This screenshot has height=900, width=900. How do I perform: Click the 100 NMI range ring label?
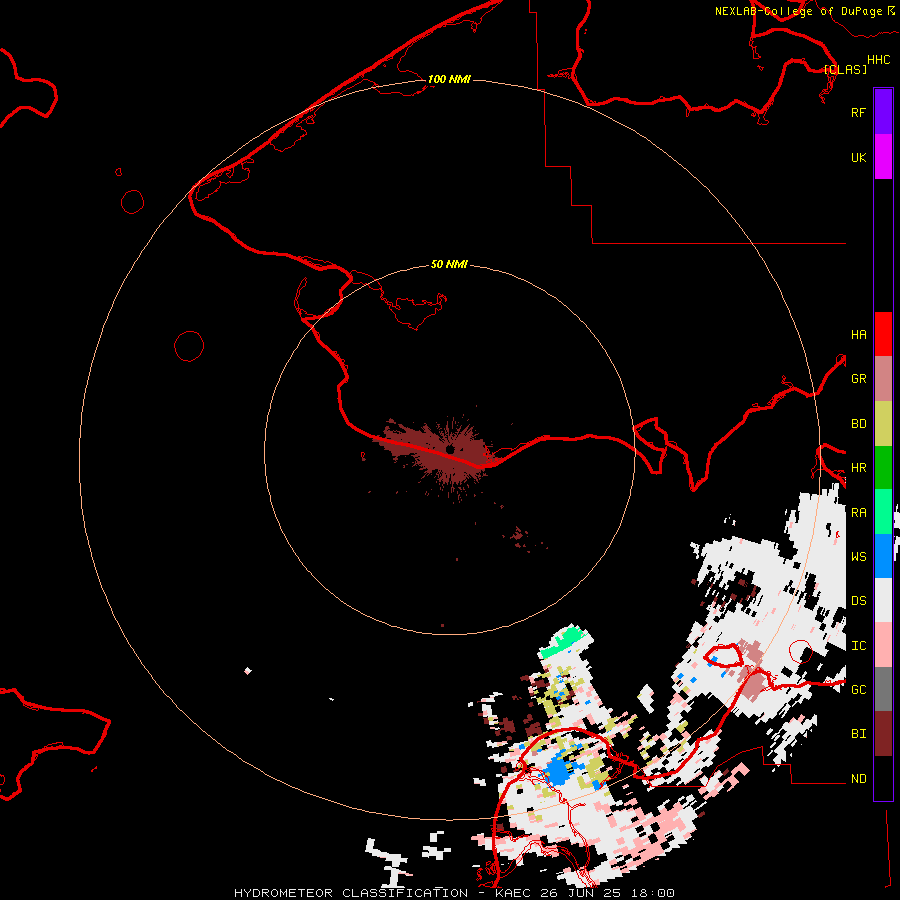(x=449, y=79)
